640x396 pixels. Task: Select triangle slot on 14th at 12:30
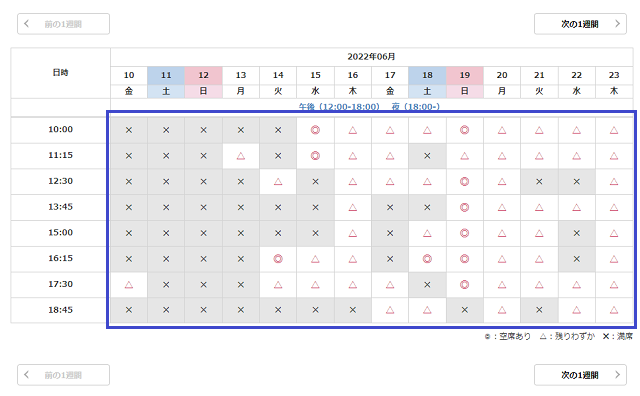[x=278, y=182]
